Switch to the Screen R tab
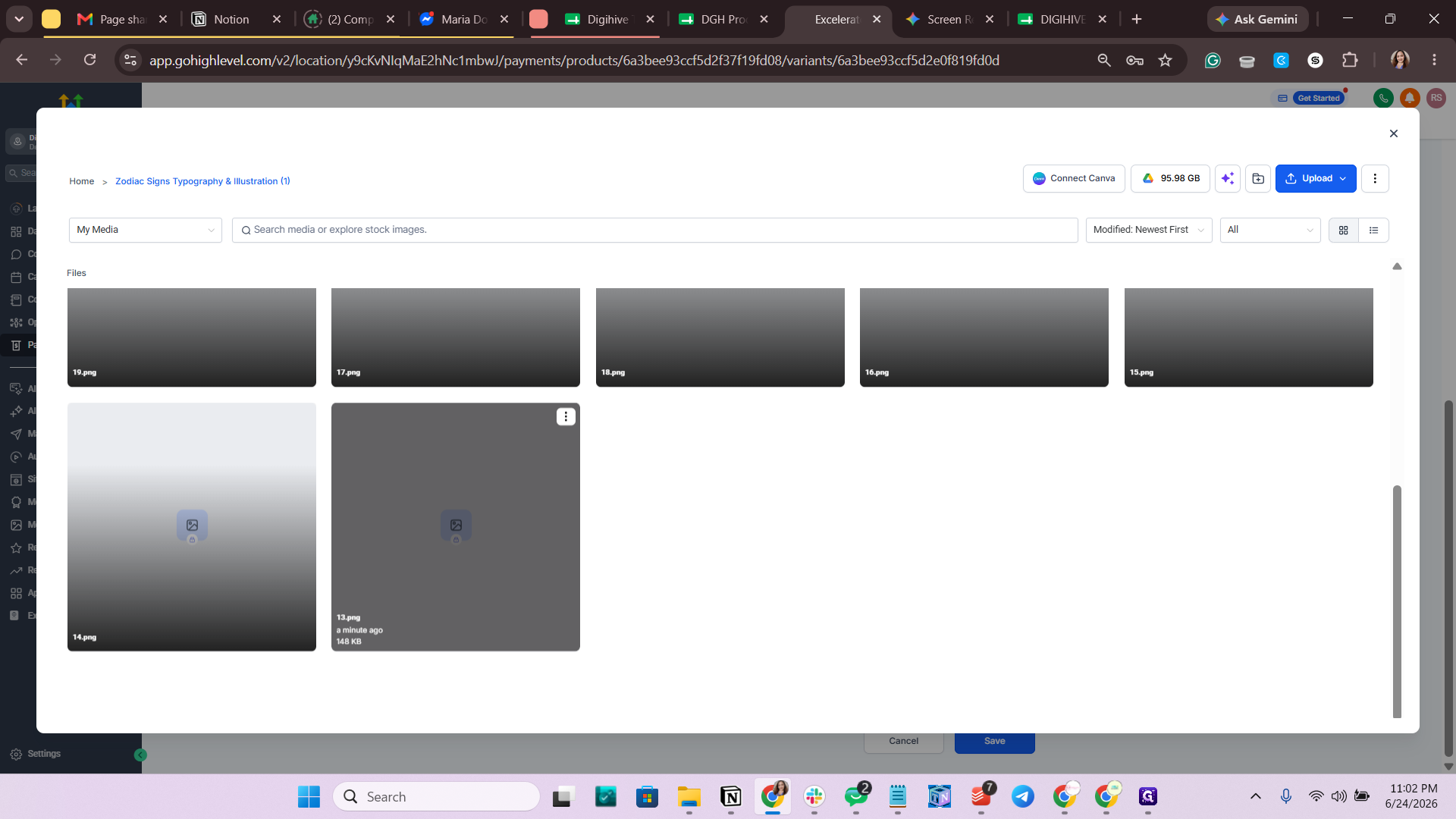Viewport: 1456px width, 819px height. pos(949,19)
